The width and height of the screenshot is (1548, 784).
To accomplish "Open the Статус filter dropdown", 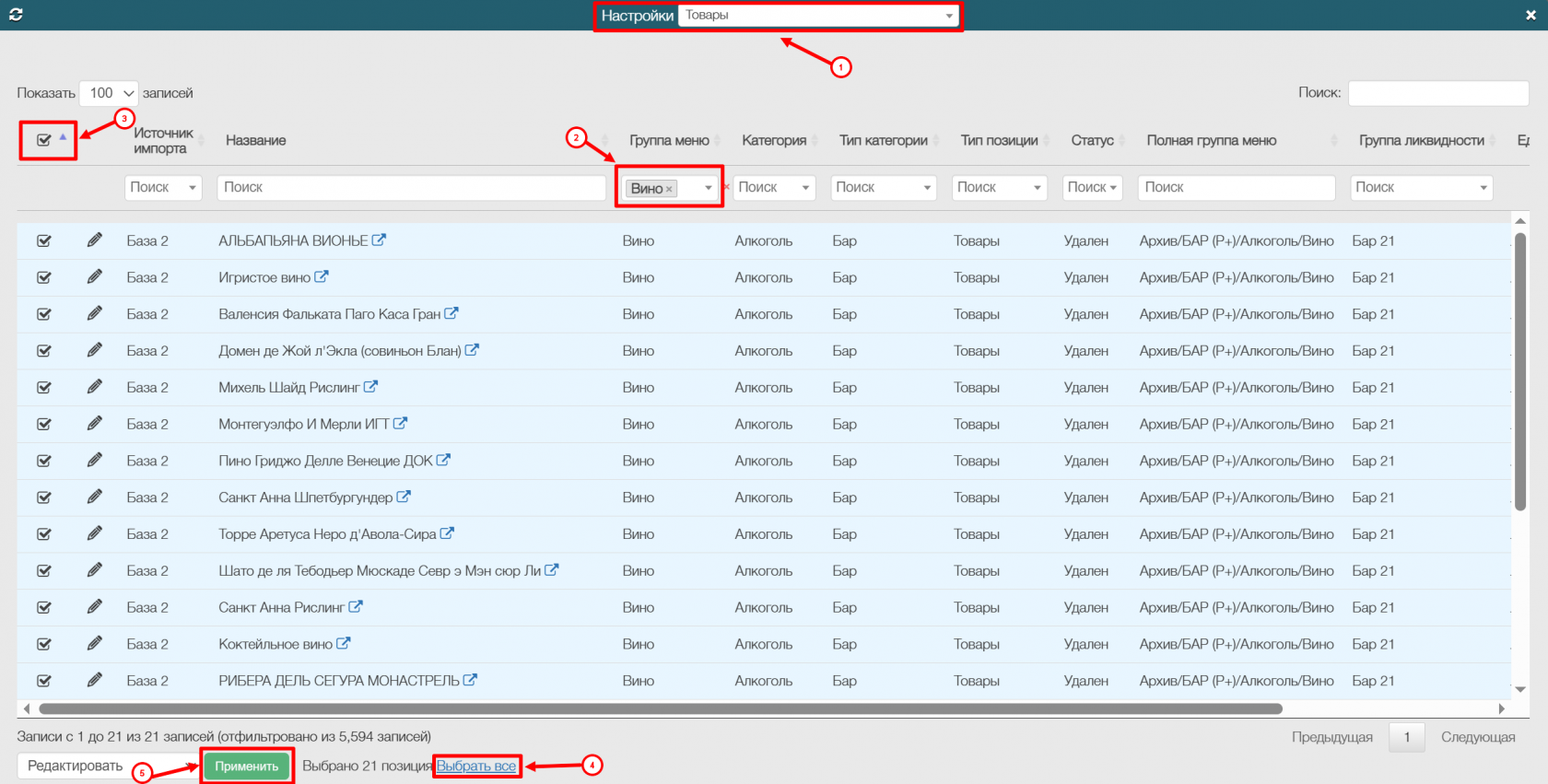I will [1093, 188].
